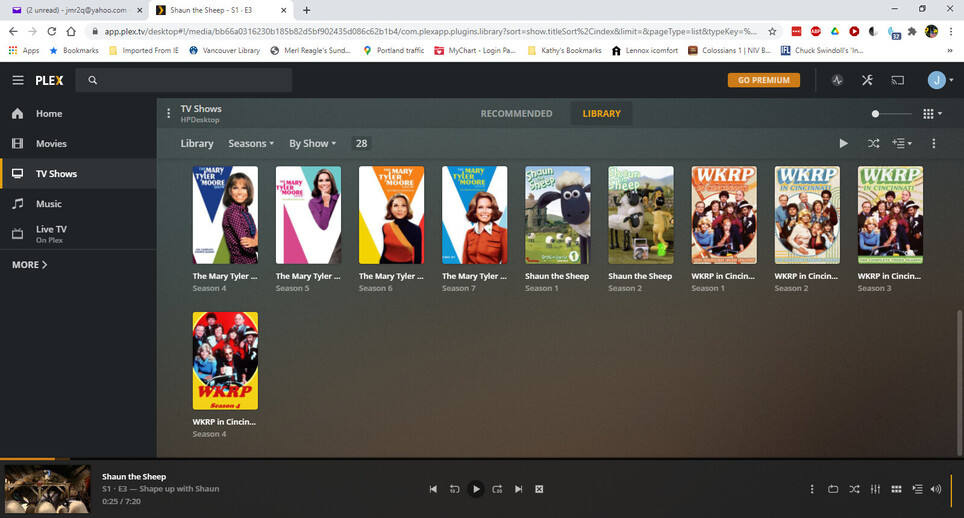Open new Chrome tab

(x=306, y=10)
